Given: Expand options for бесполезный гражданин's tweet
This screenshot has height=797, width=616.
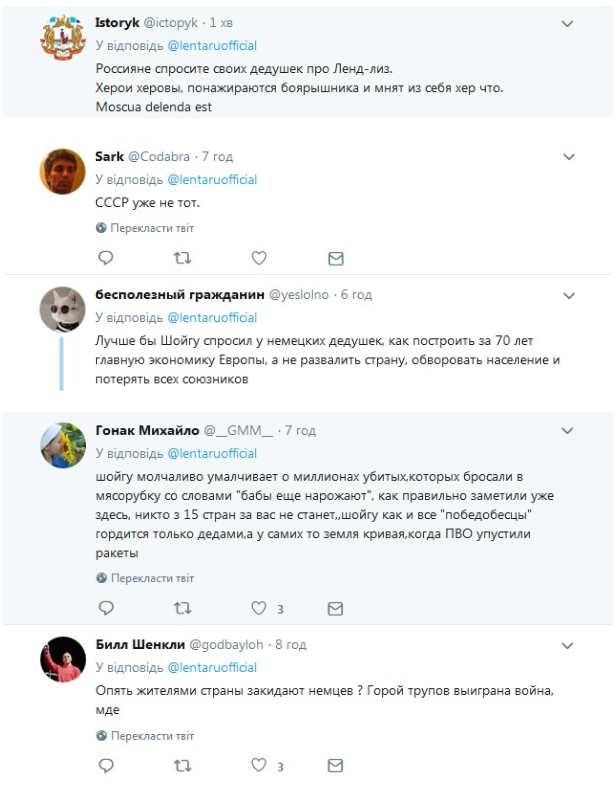Looking at the screenshot, I should click(569, 296).
